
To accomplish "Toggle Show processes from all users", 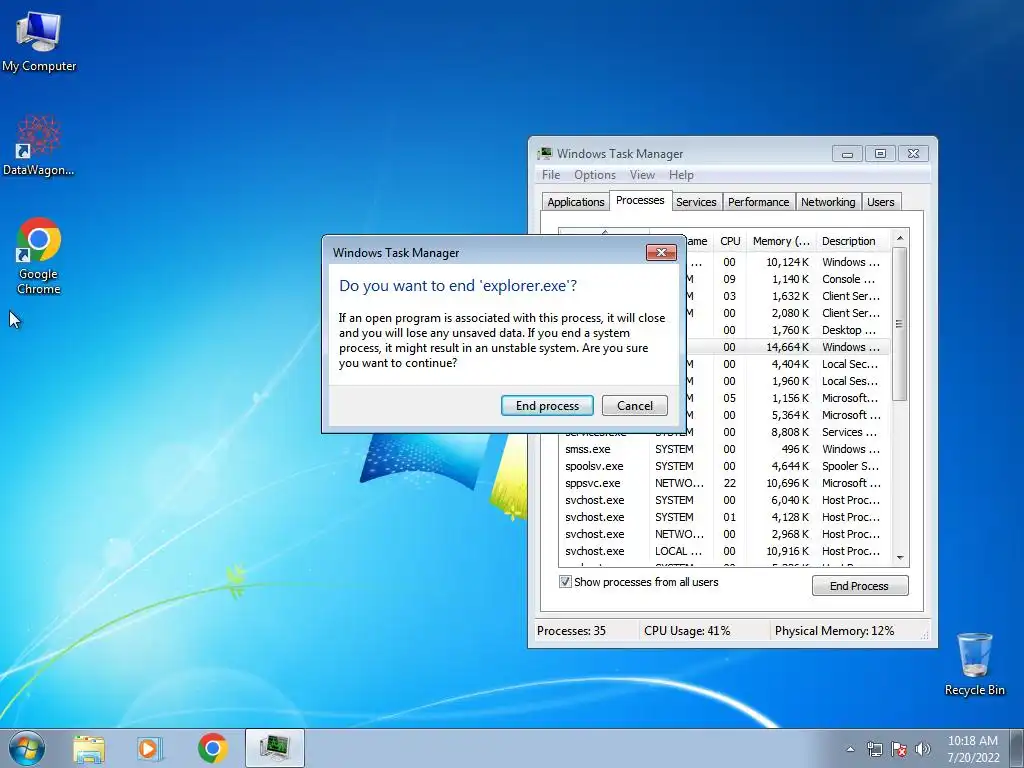I will coord(565,582).
